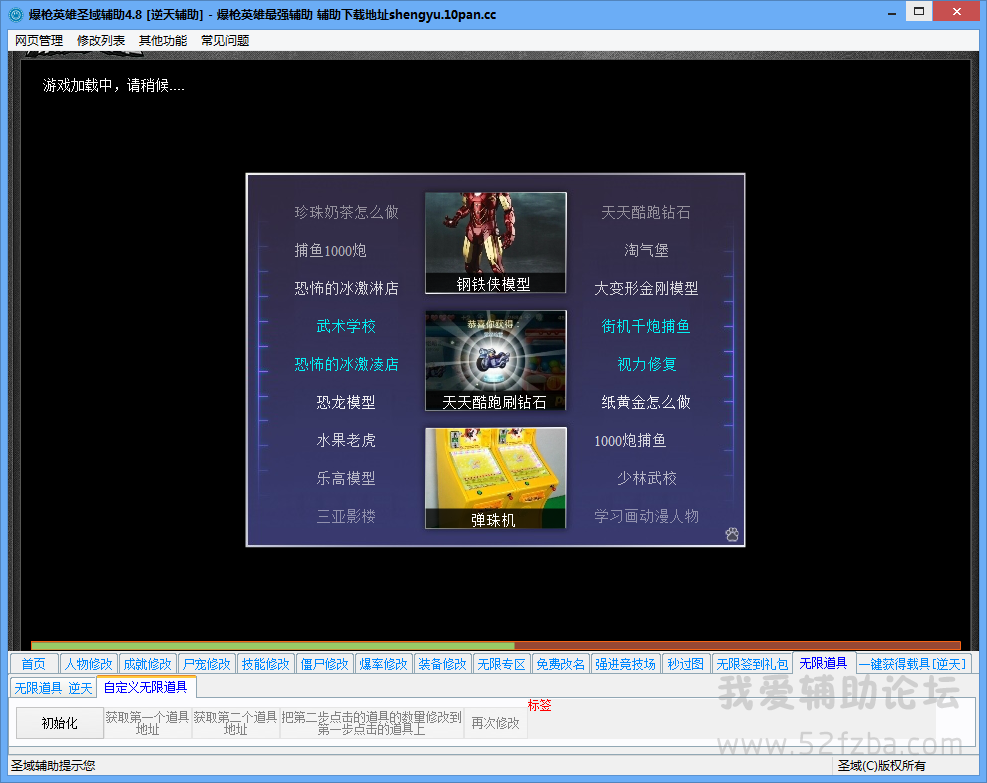Image resolution: width=987 pixels, height=783 pixels.
Task: Click the 再次修改 button
Action: click(495, 723)
